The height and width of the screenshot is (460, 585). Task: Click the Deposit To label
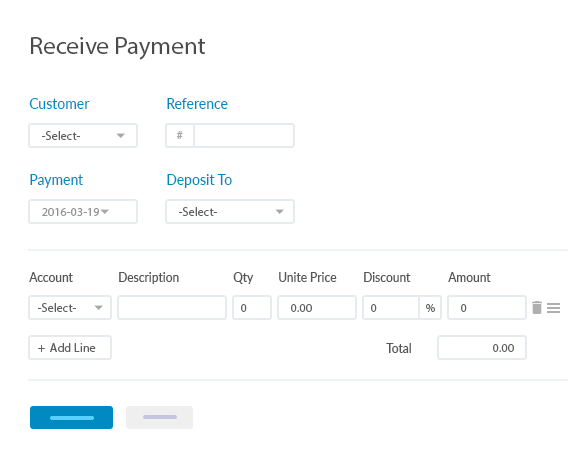199,180
